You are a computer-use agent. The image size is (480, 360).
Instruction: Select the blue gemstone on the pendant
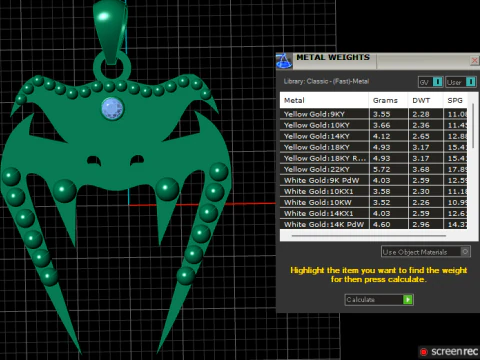point(112,109)
